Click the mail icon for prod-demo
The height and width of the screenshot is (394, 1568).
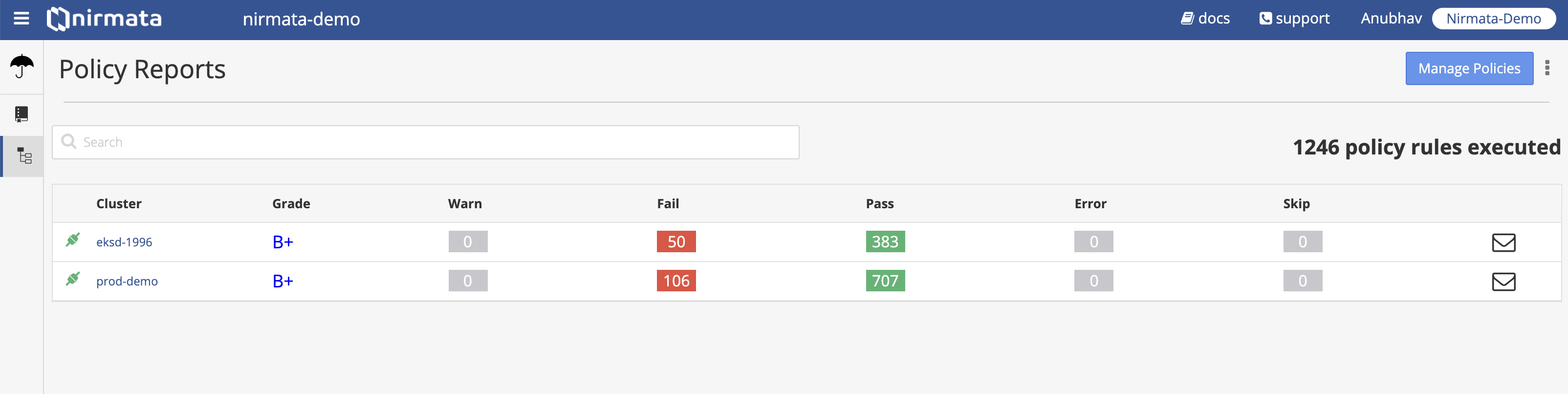[1503, 282]
